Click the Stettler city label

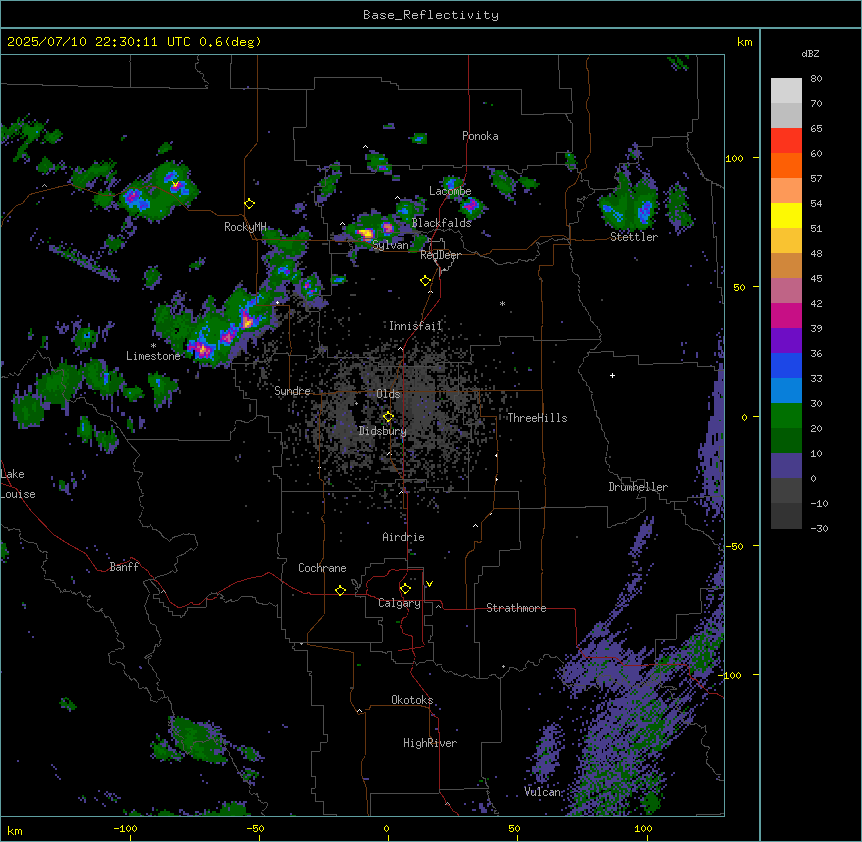[x=634, y=237]
